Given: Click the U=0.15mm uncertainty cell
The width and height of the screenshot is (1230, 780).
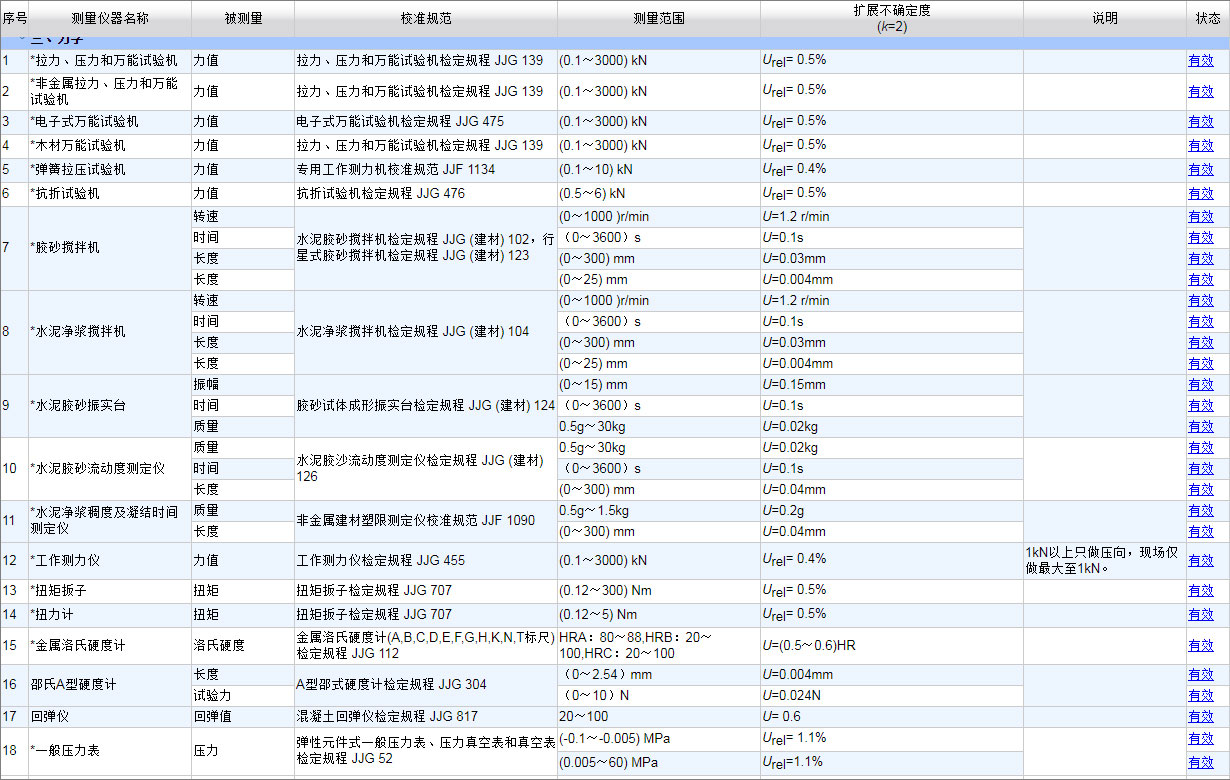Looking at the screenshot, I should point(891,385).
